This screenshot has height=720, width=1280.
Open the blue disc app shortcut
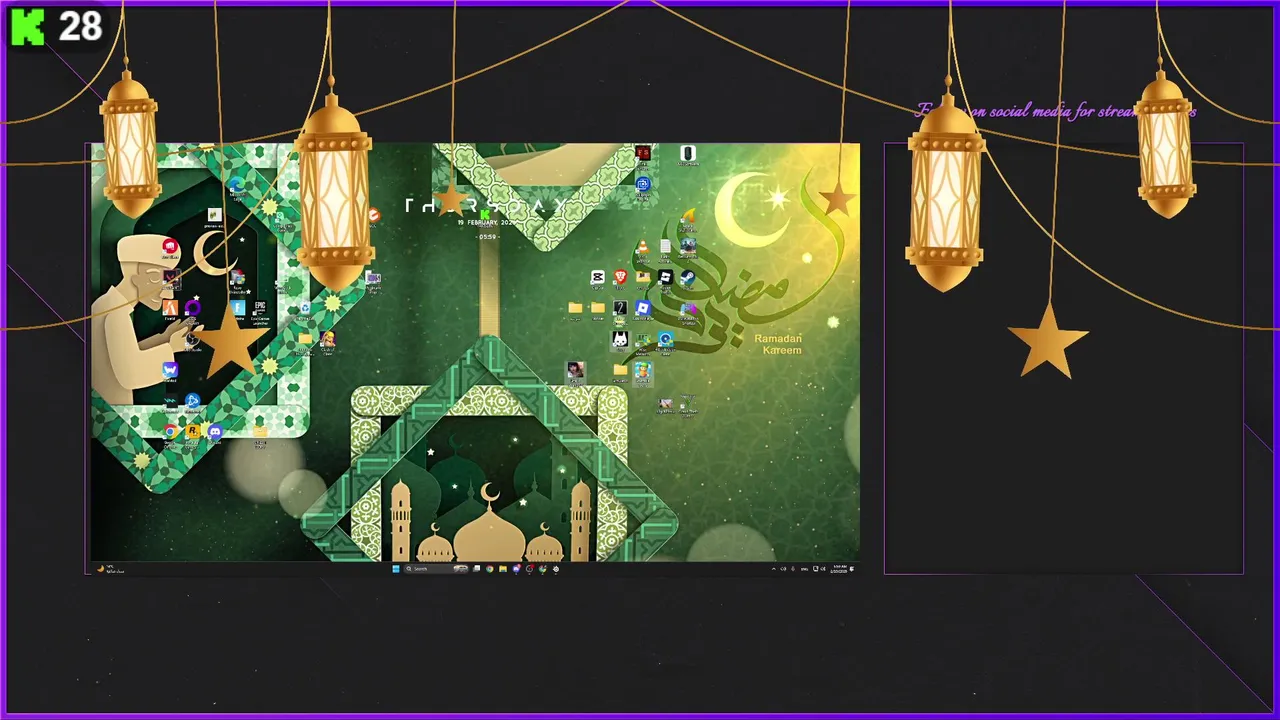pyautogui.click(x=665, y=339)
